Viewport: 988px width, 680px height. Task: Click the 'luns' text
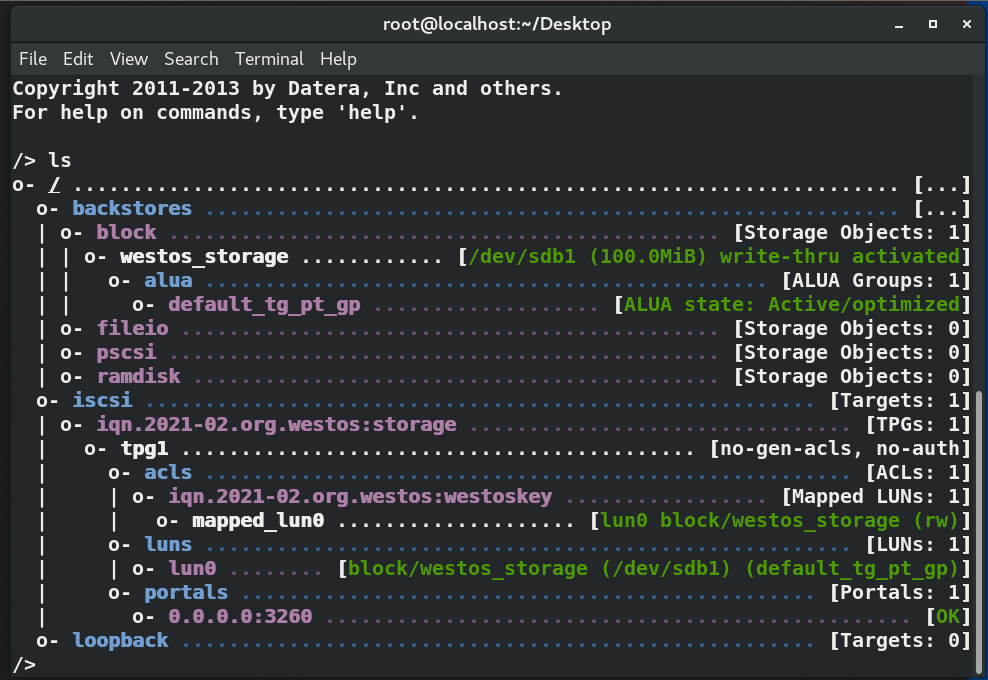point(168,544)
